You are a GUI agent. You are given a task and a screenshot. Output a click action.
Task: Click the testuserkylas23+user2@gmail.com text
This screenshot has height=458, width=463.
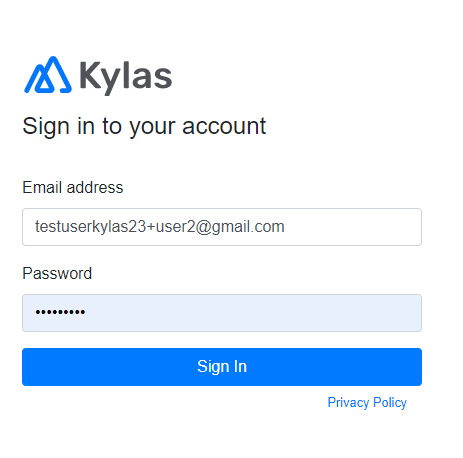(x=160, y=227)
